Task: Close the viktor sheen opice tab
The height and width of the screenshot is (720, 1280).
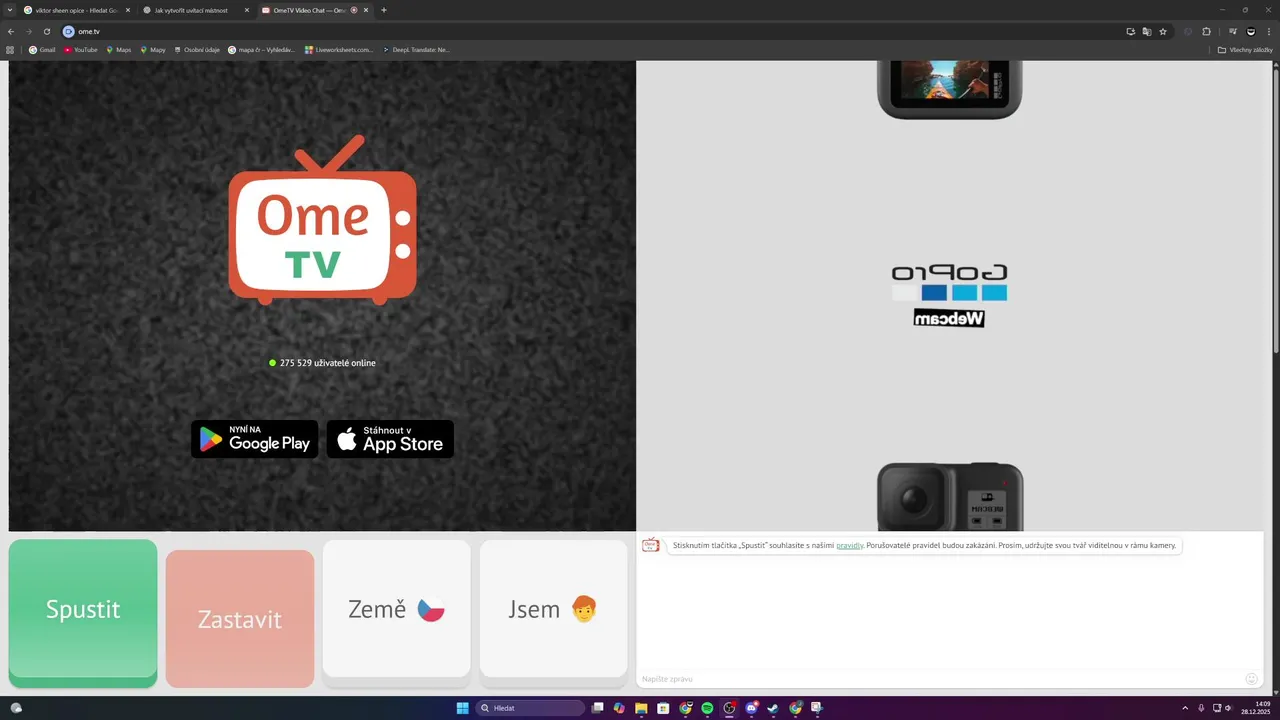Action: (128, 10)
